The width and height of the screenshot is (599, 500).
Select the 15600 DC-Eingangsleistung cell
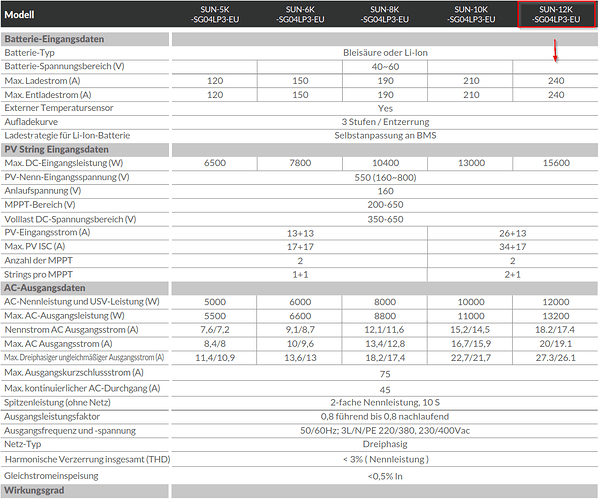(556, 163)
